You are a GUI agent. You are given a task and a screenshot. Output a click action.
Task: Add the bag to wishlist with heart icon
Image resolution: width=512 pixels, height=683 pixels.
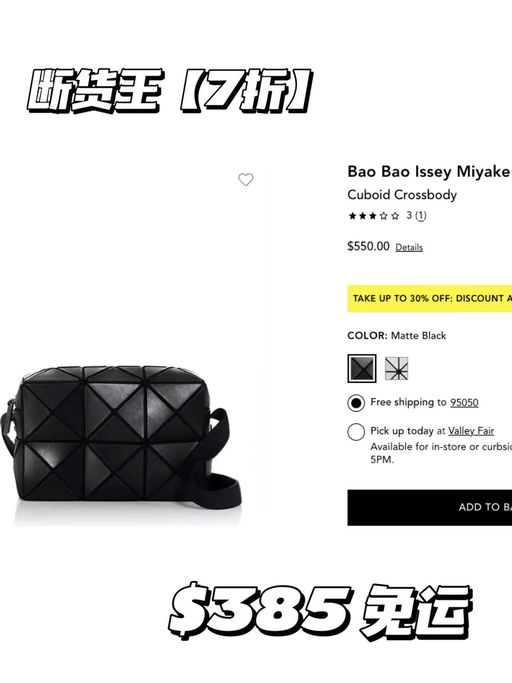(x=245, y=179)
